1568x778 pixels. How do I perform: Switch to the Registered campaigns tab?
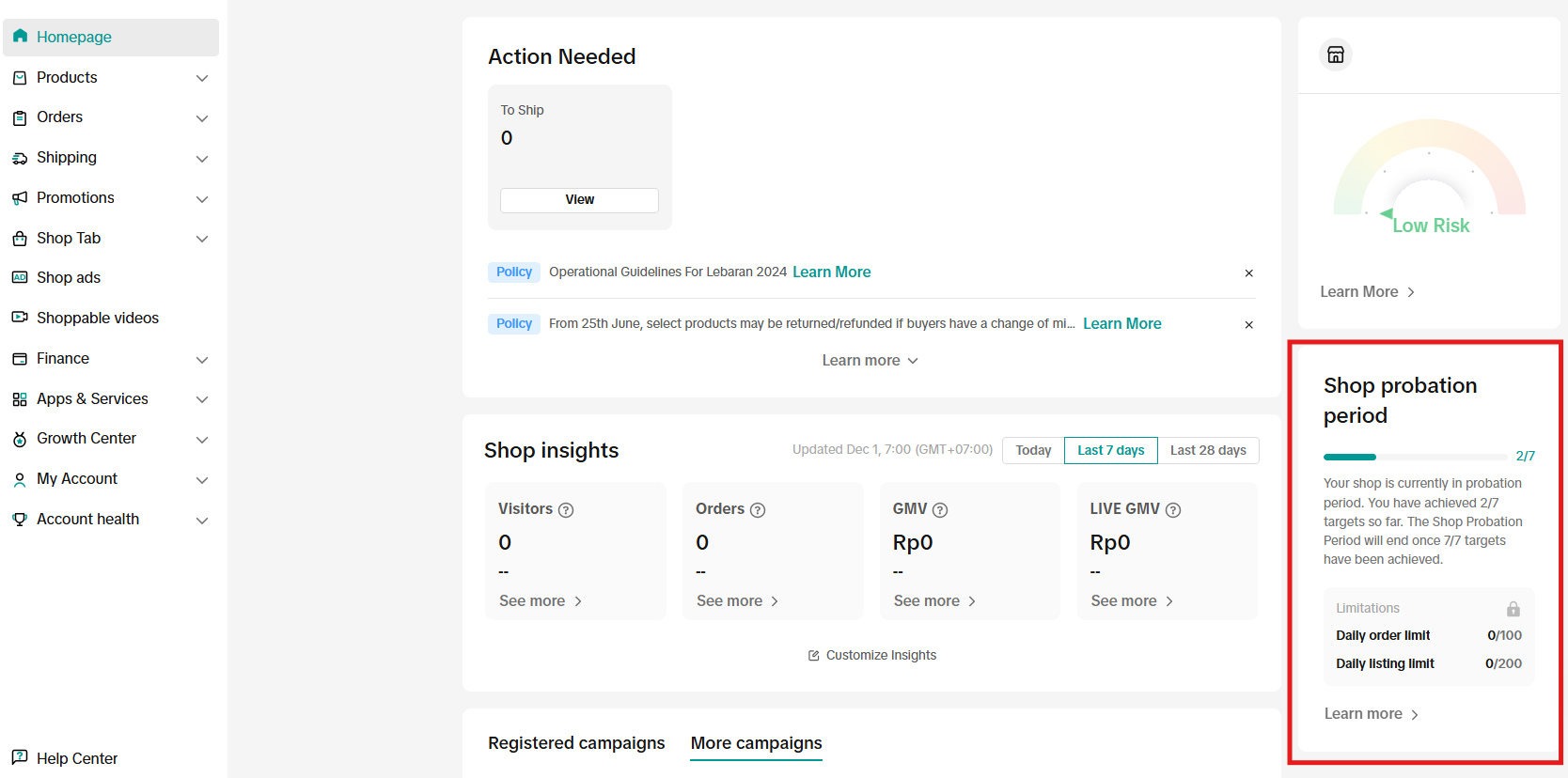click(576, 743)
